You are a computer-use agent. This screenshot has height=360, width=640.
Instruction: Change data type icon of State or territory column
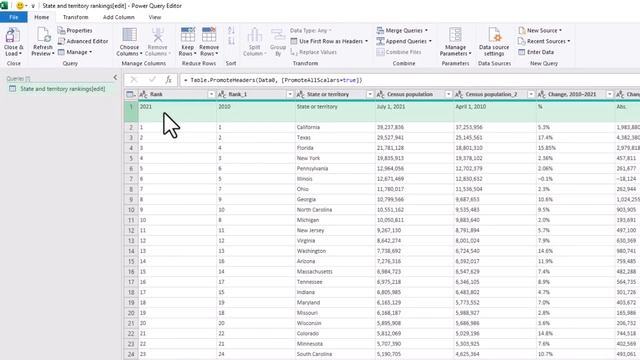tap(300, 94)
